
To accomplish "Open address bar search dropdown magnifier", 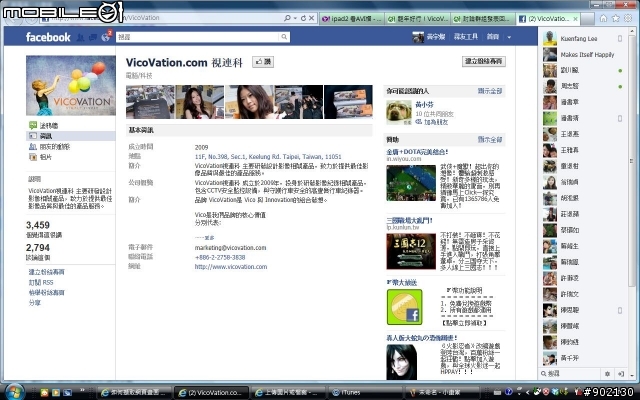I will tap(289, 18).
